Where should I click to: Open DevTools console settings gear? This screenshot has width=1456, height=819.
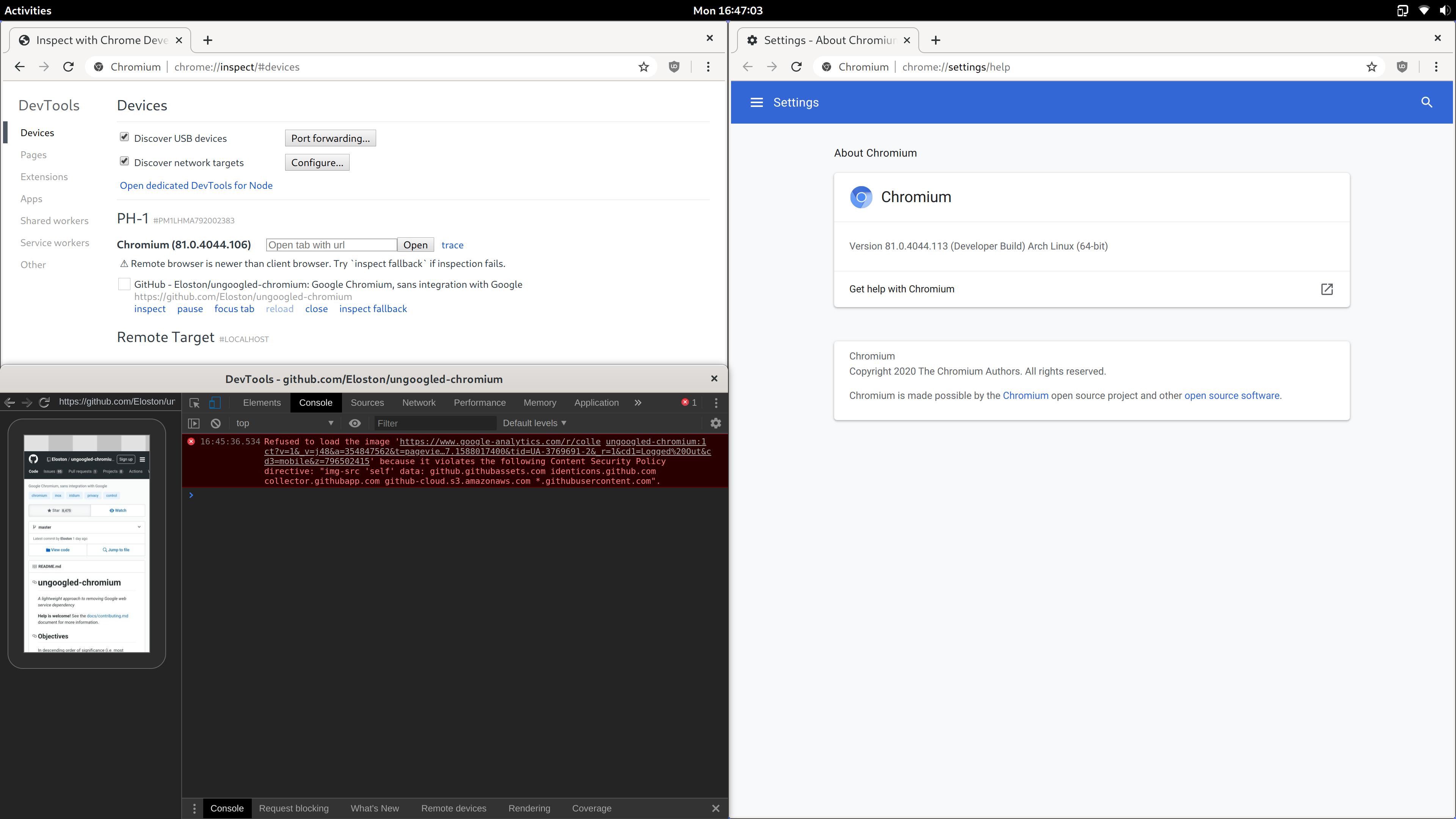pyautogui.click(x=715, y=423)
